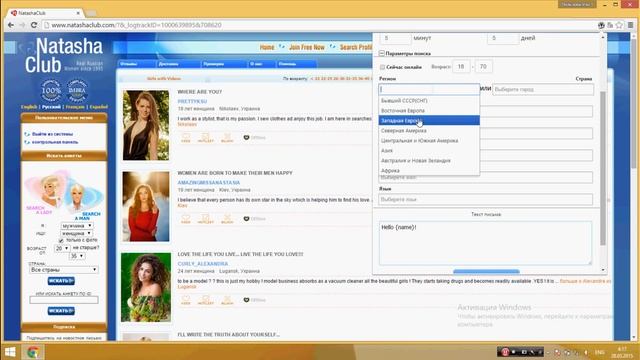640x360 pixels.
Task: Open the контрольная панель link
Action: tap(55, 142)
